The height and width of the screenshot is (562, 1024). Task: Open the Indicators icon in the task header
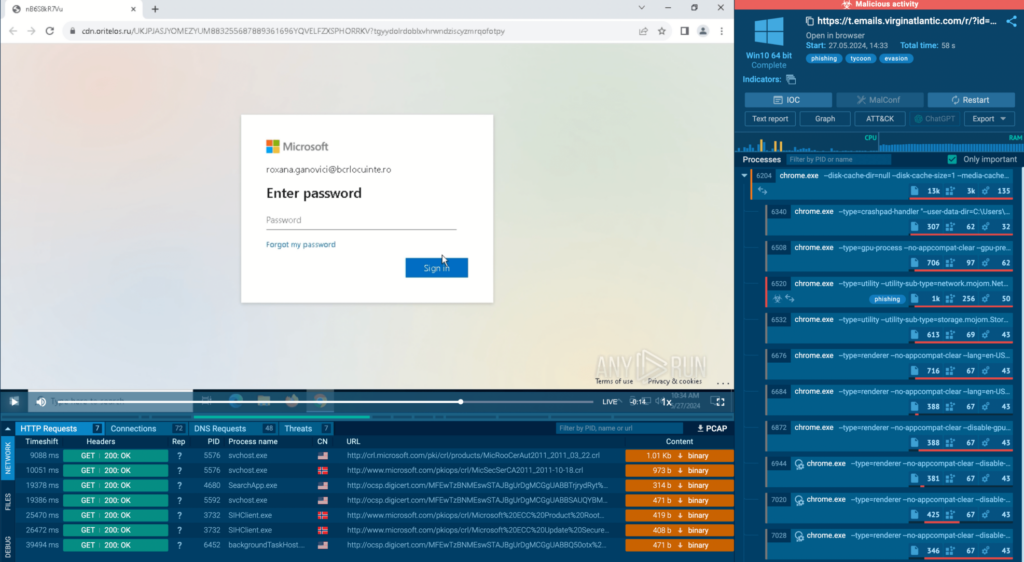click(790, 79)
